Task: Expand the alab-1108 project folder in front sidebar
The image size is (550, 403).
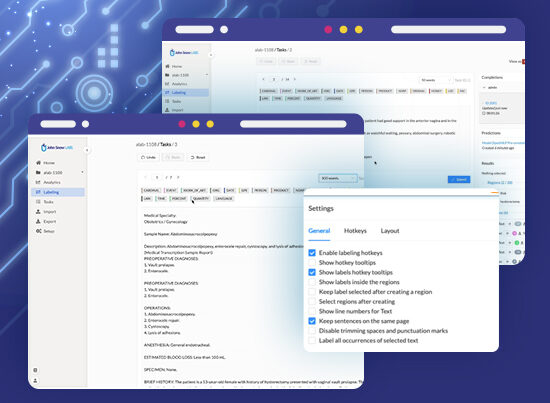Action: tap(82, 173)
